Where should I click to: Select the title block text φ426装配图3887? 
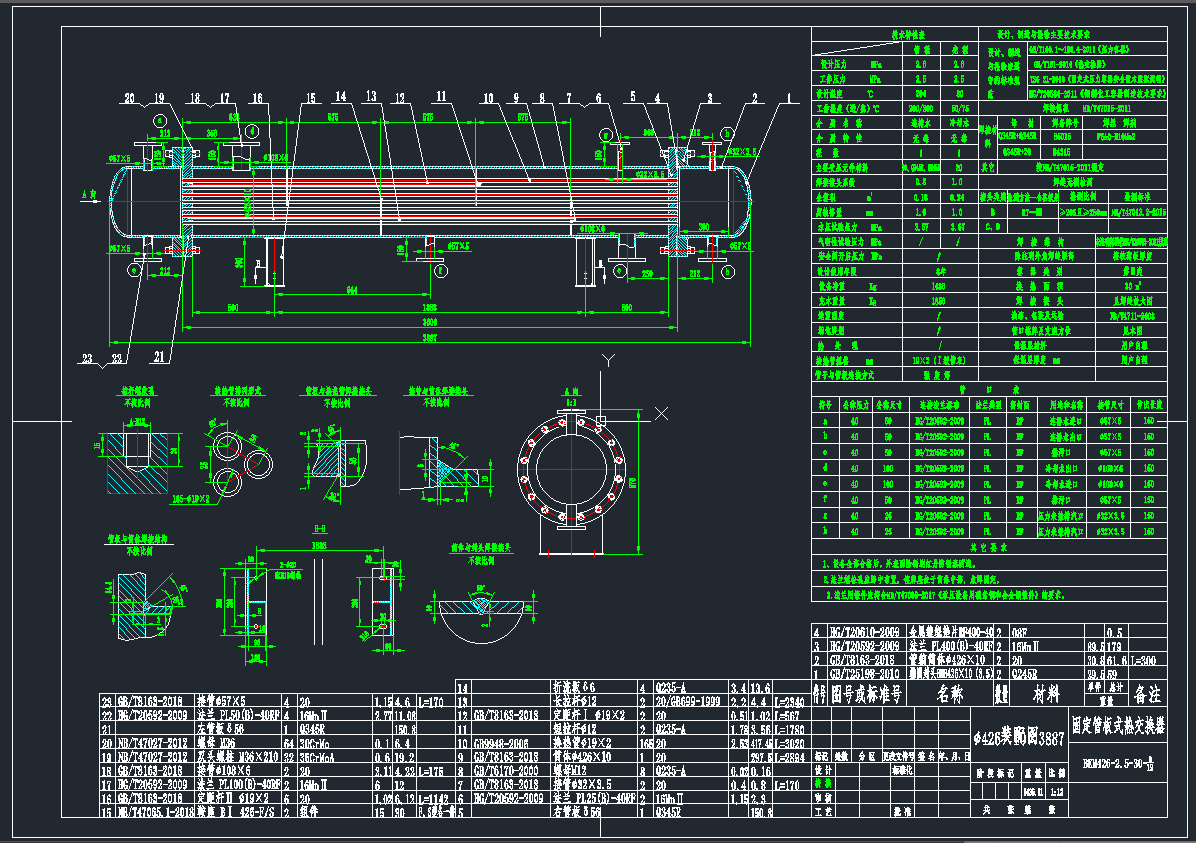[1018, 738]
